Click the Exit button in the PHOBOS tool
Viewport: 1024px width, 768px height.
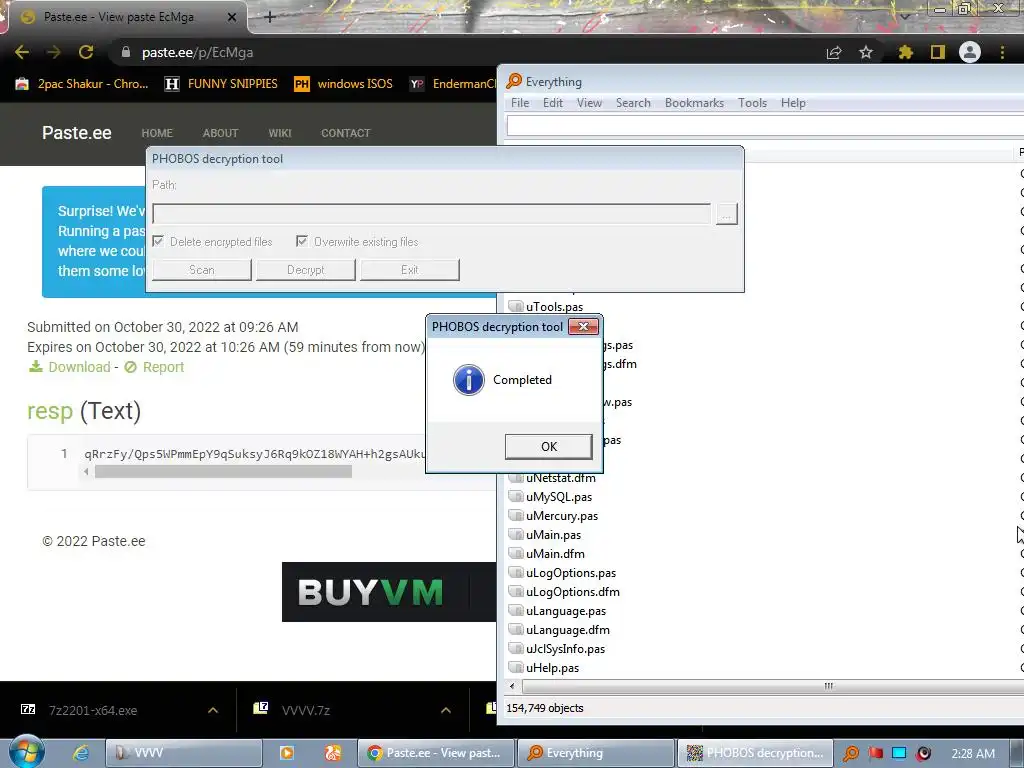coord(409,270)
